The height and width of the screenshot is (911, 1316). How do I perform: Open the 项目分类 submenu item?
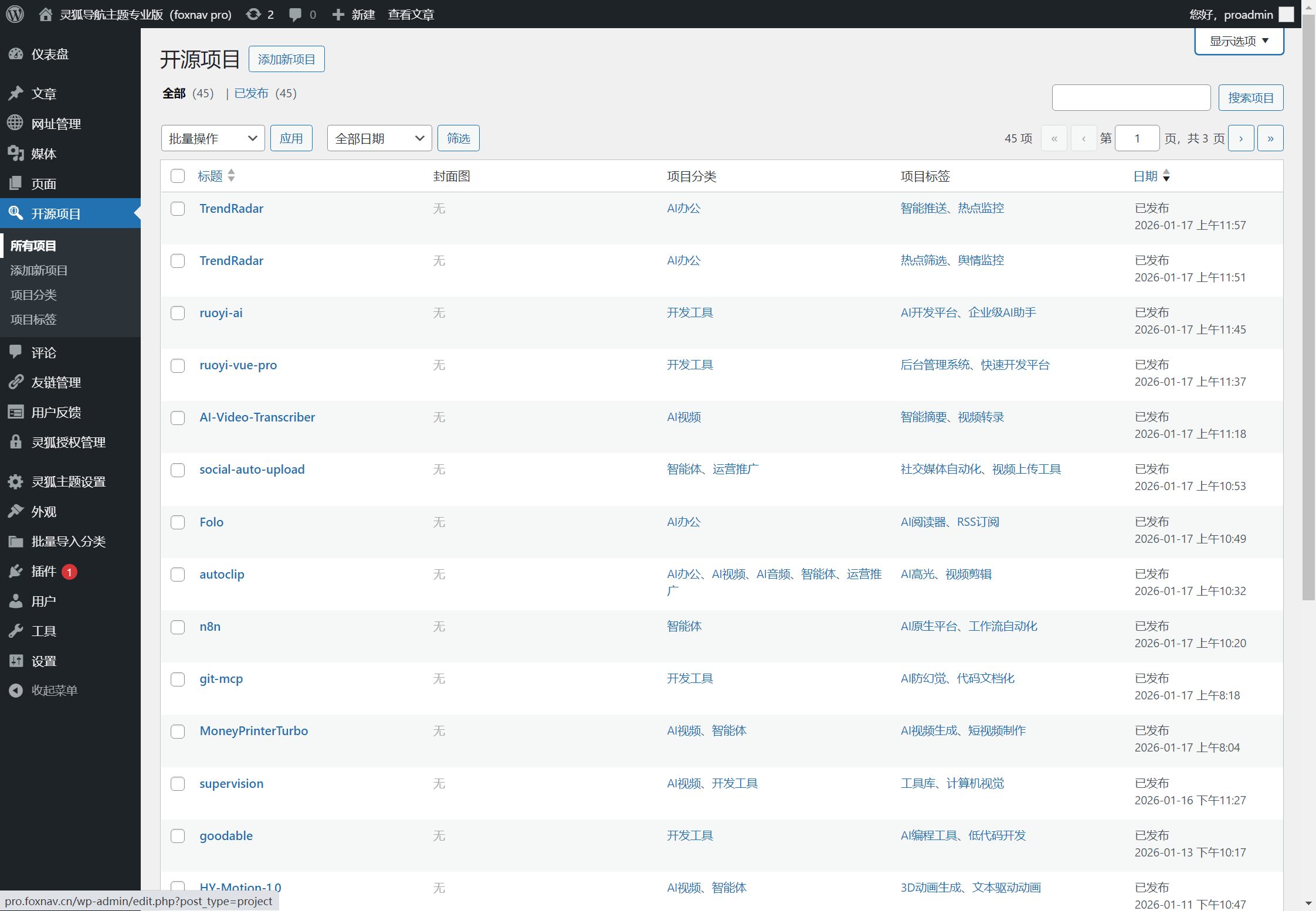coord(33,295)
